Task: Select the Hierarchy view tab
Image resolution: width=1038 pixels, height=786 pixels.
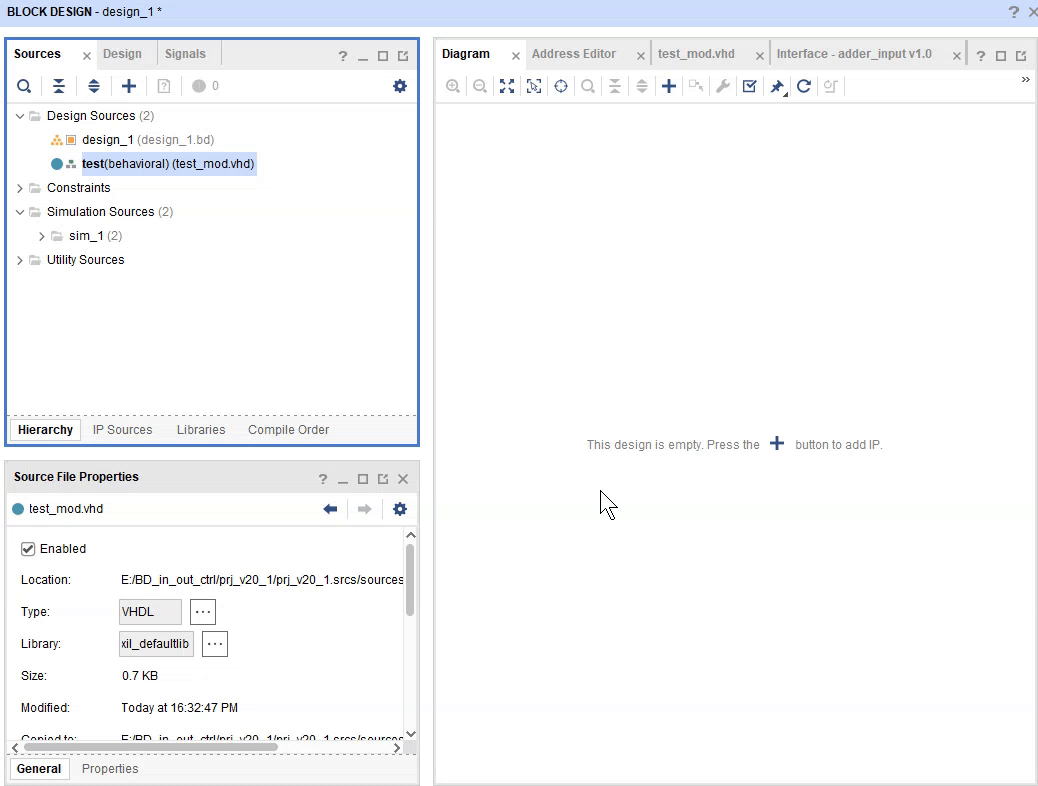Action: [x=45, y=430]
